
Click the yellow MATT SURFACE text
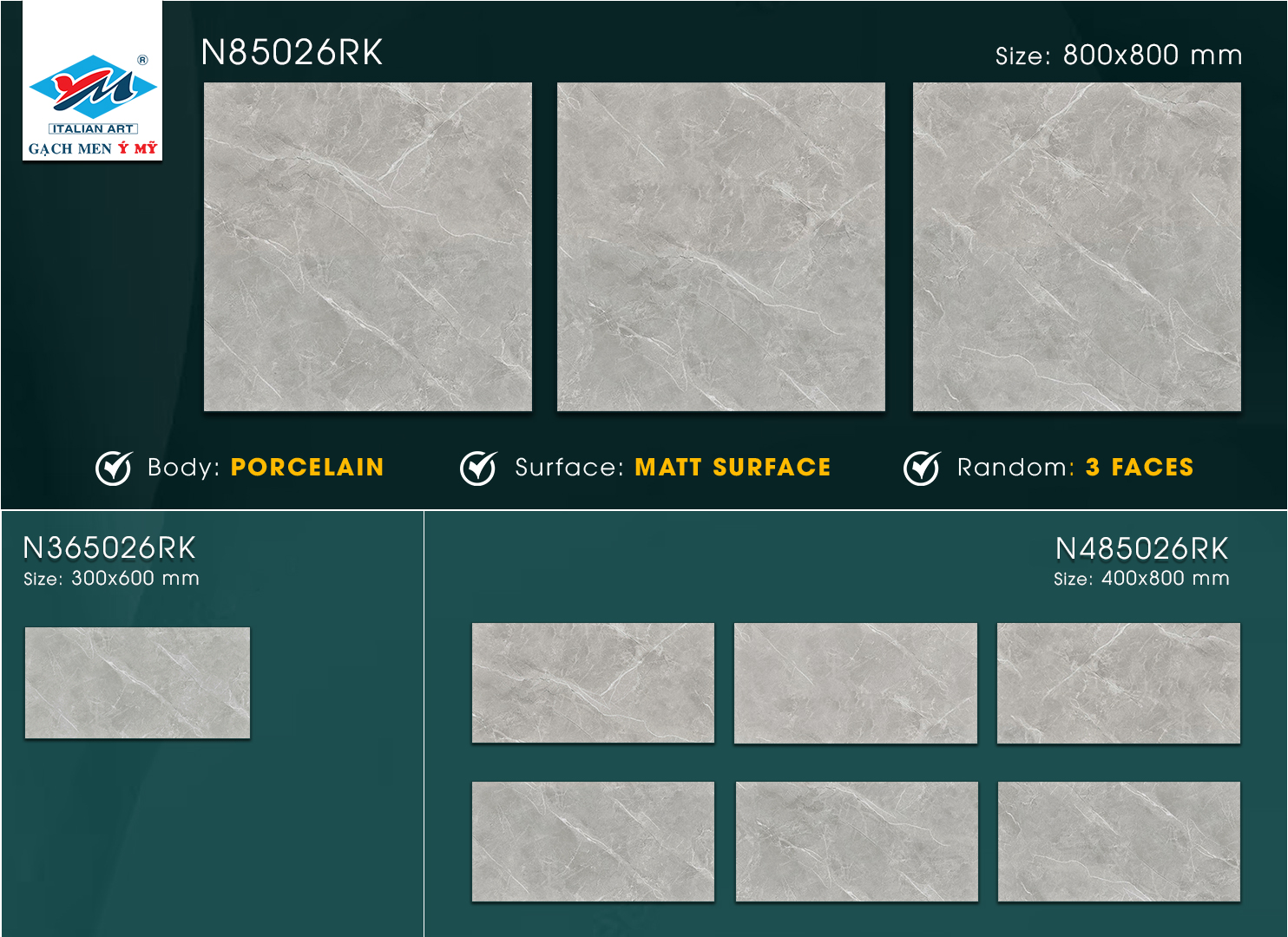[x=733, y=468]
